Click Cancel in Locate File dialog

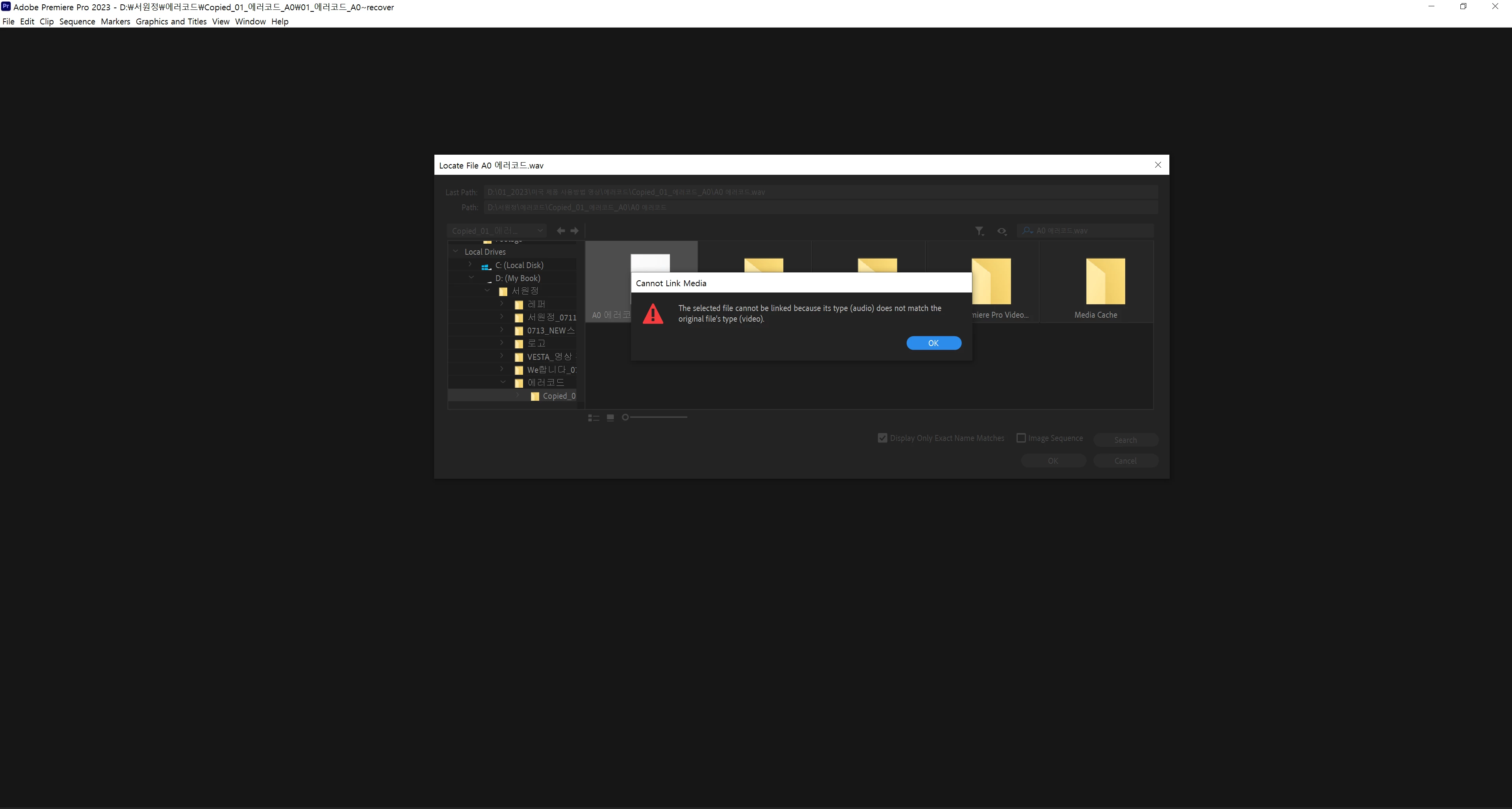click(1124, 461)
